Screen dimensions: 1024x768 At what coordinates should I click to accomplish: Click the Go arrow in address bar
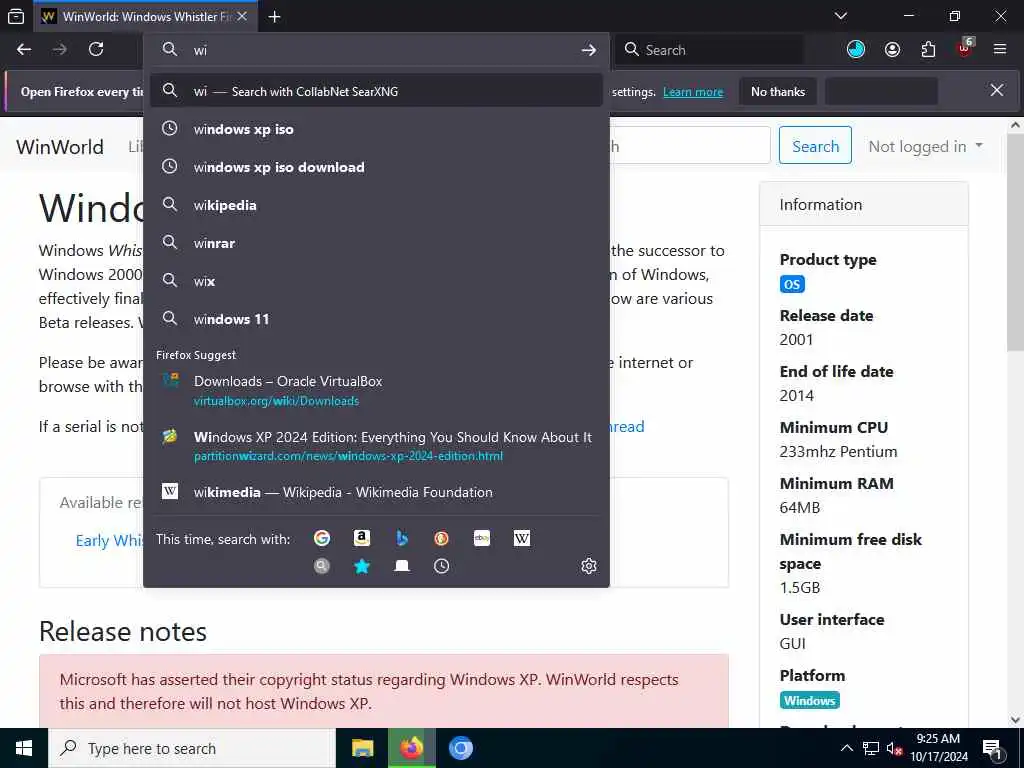pos(588,50)
